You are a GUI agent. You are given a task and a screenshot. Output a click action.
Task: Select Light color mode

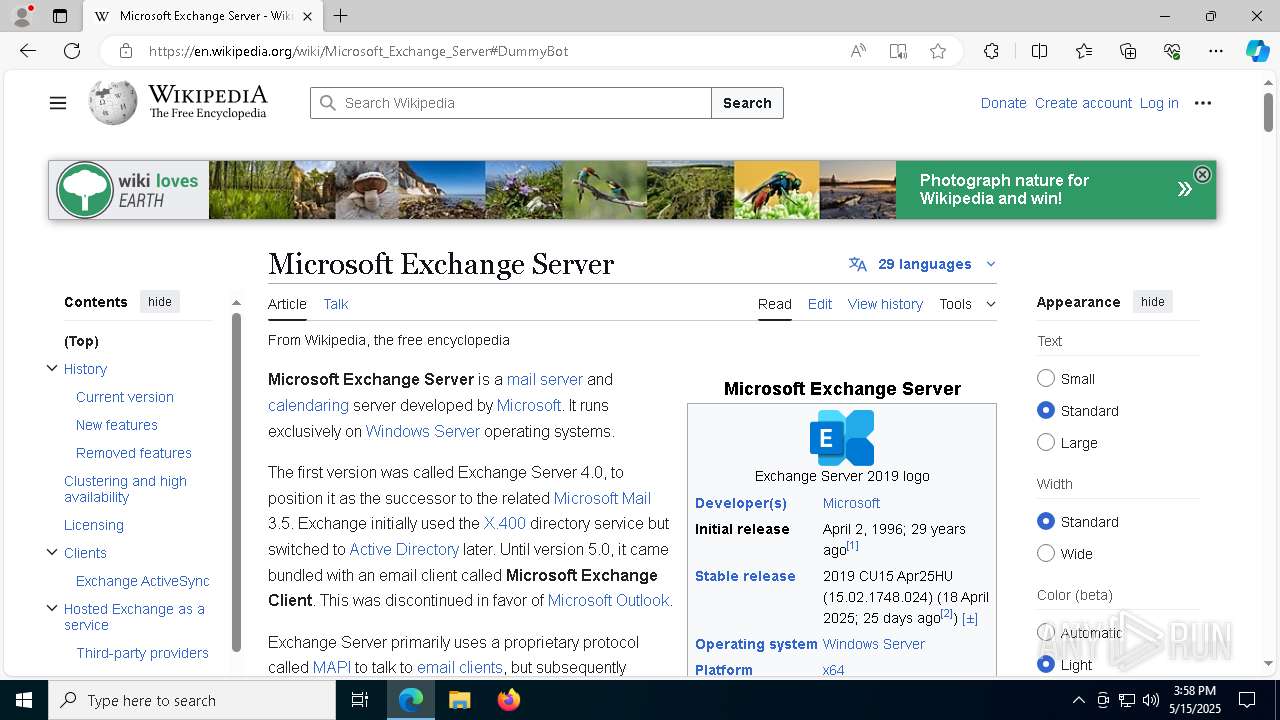tap(1046, 664)
